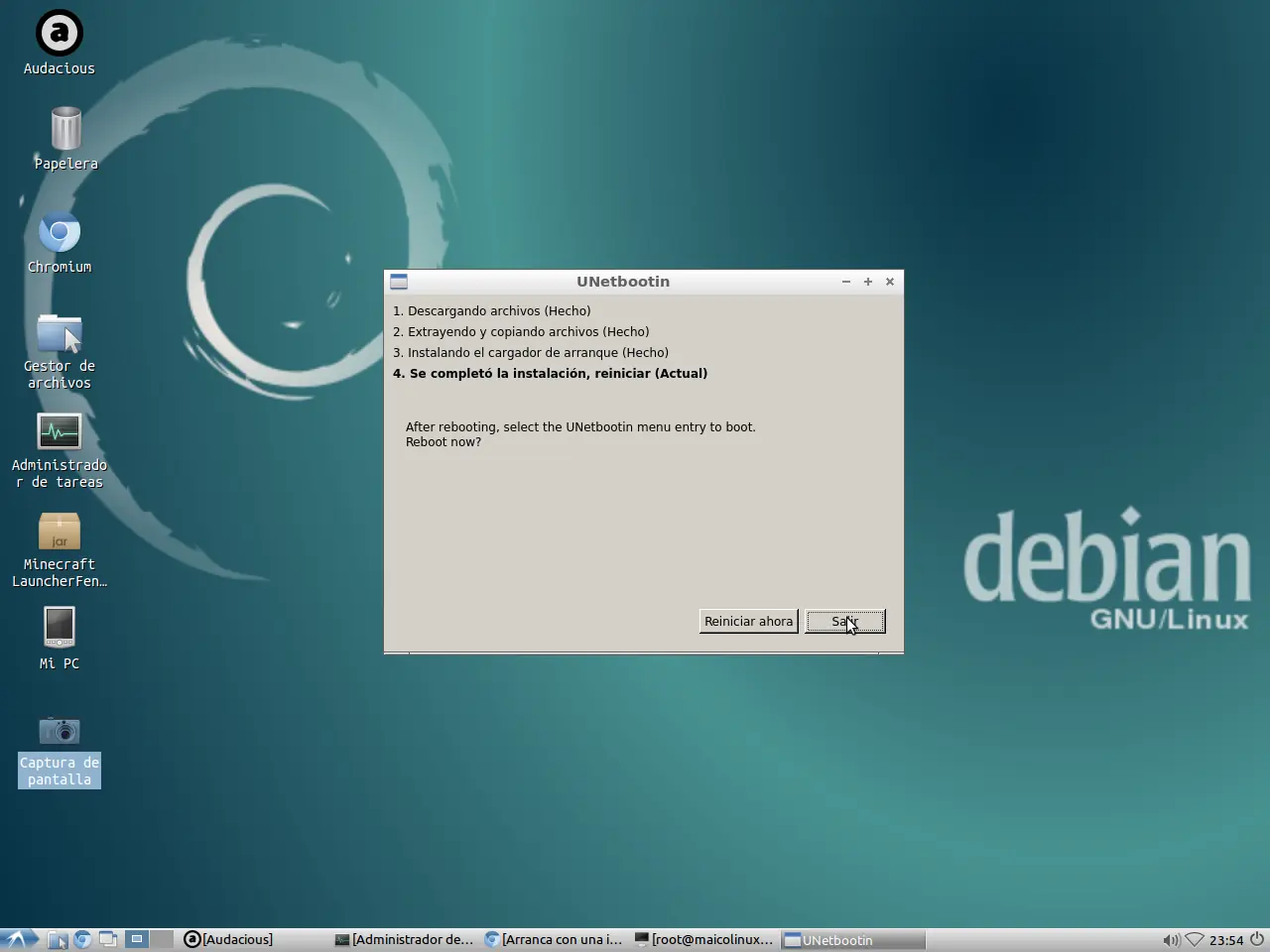Switch to the first workspace in pager
The image size is (1270, 952).
(137, 939)
